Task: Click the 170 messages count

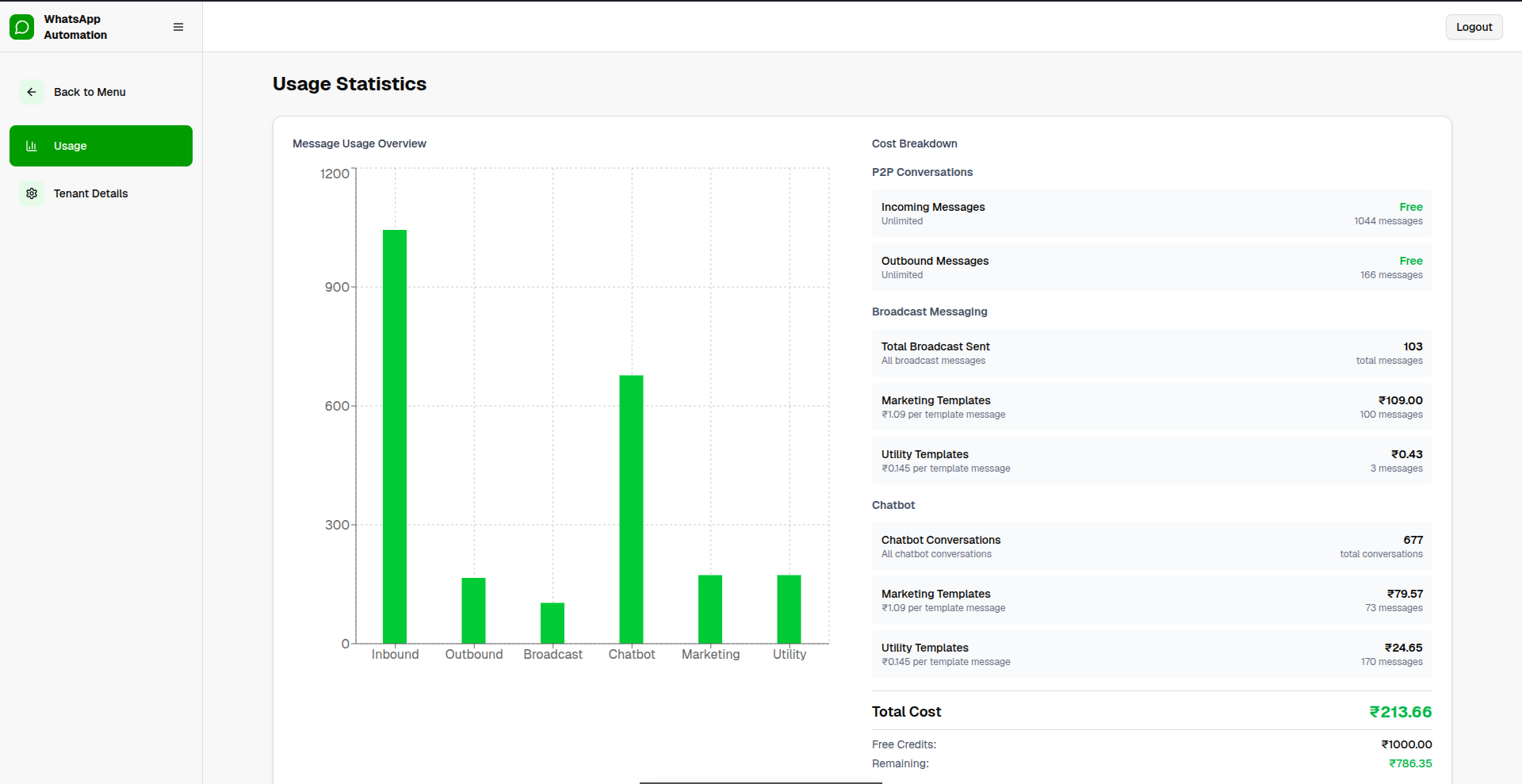Action: pos(1391,662)
